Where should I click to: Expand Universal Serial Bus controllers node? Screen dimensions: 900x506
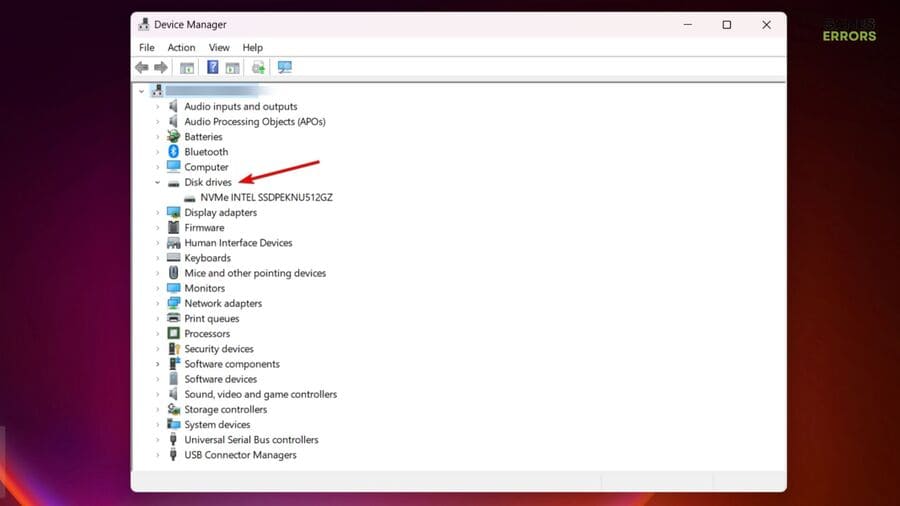157,440
